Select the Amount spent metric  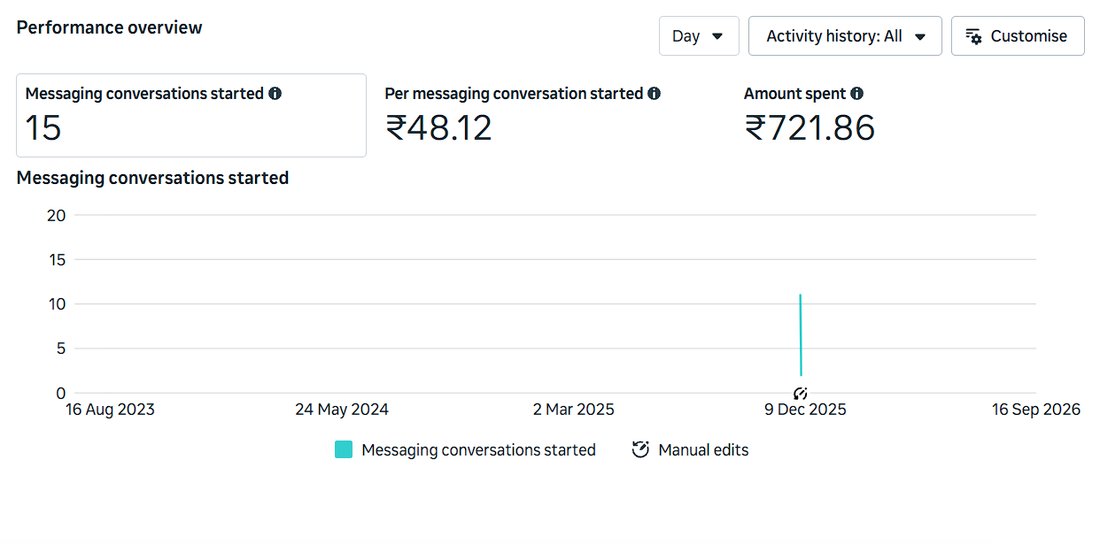(810, 115)
